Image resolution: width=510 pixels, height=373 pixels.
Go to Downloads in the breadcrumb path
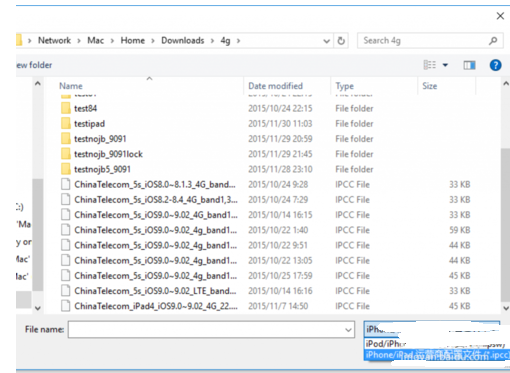coord(183,41)
